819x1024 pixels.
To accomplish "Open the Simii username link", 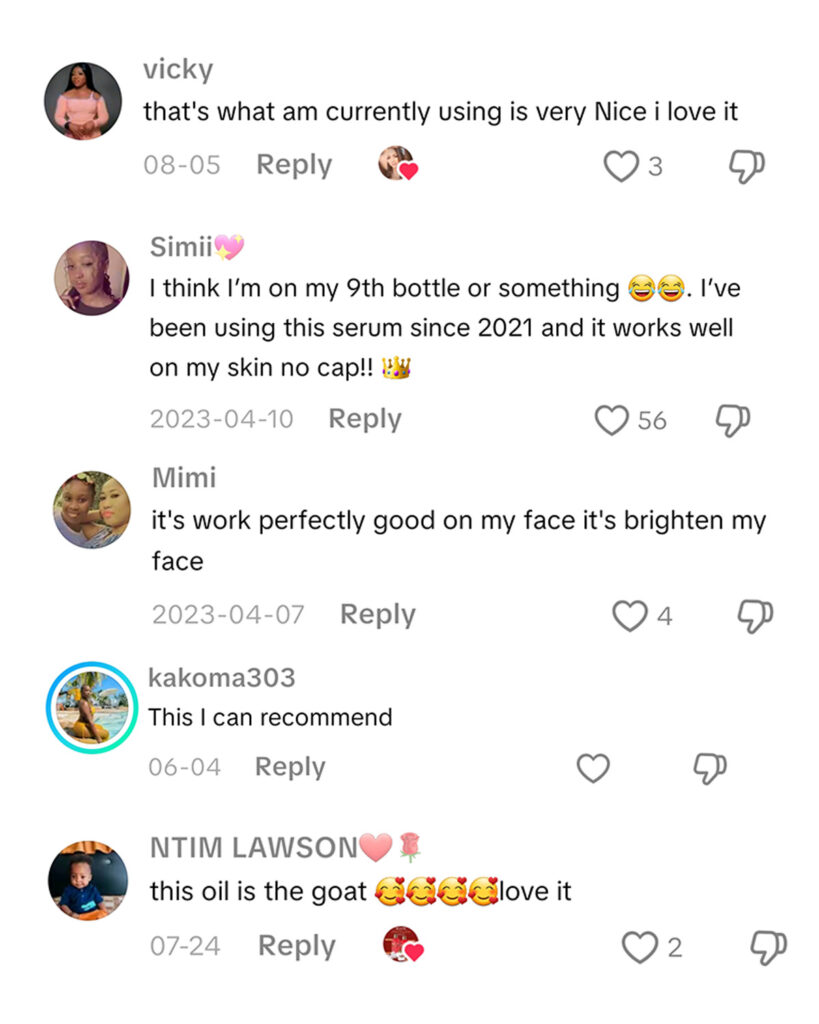I will click(181, 247).
